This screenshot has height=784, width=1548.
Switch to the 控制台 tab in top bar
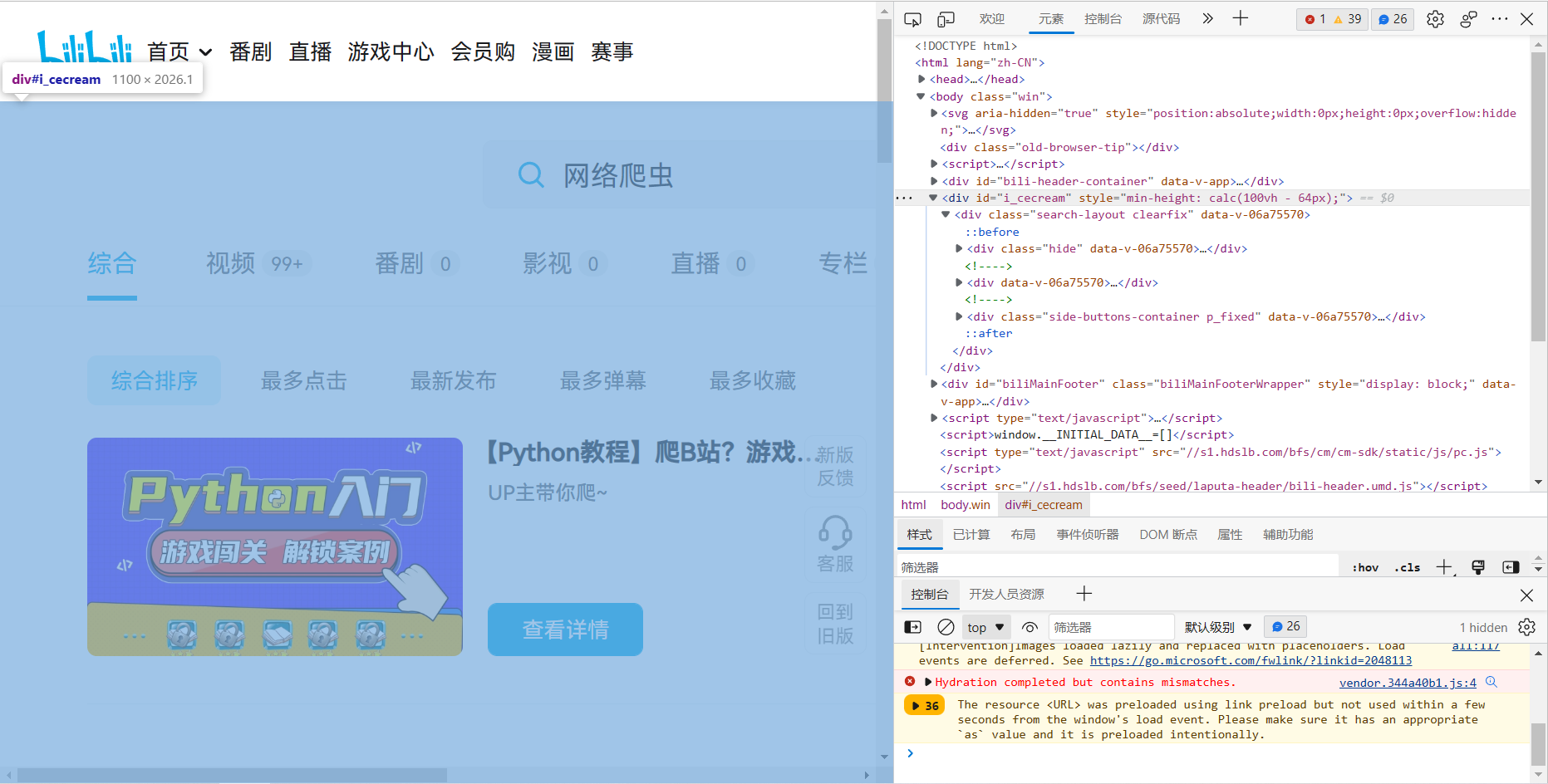(1103, 19)
